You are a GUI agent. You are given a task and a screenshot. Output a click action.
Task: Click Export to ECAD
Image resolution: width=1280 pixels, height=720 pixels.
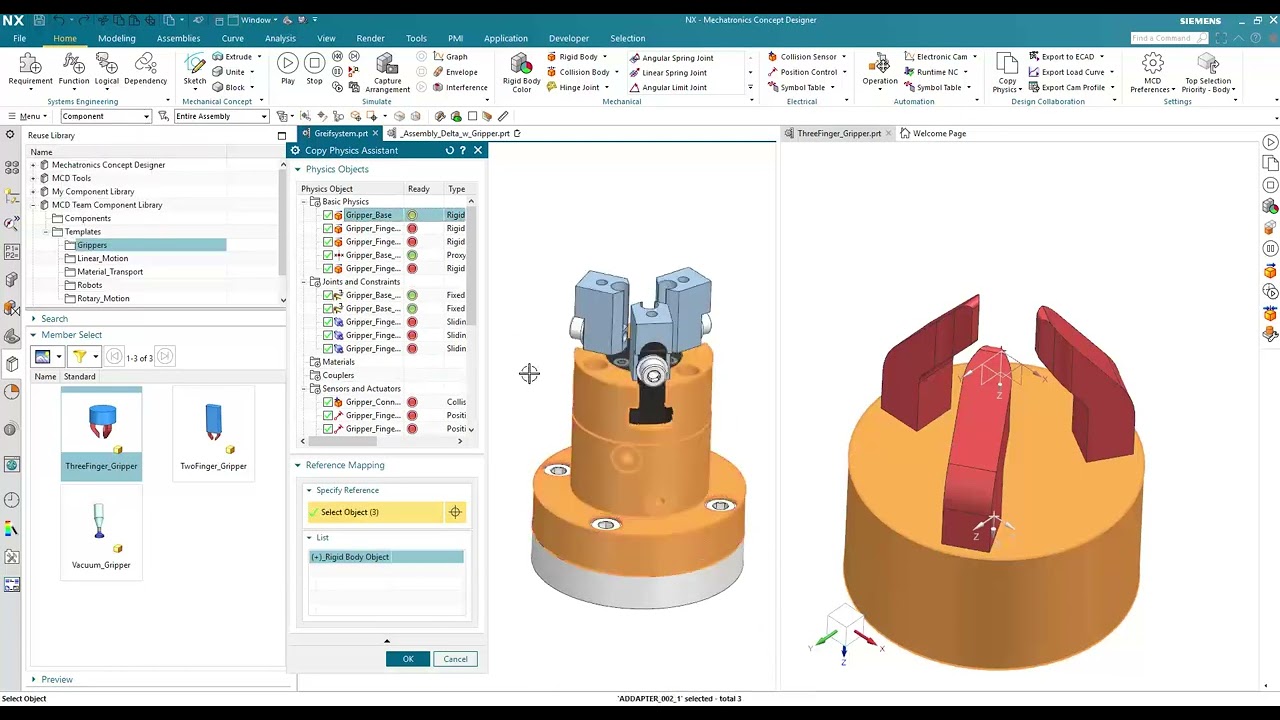coord(1061,57)
